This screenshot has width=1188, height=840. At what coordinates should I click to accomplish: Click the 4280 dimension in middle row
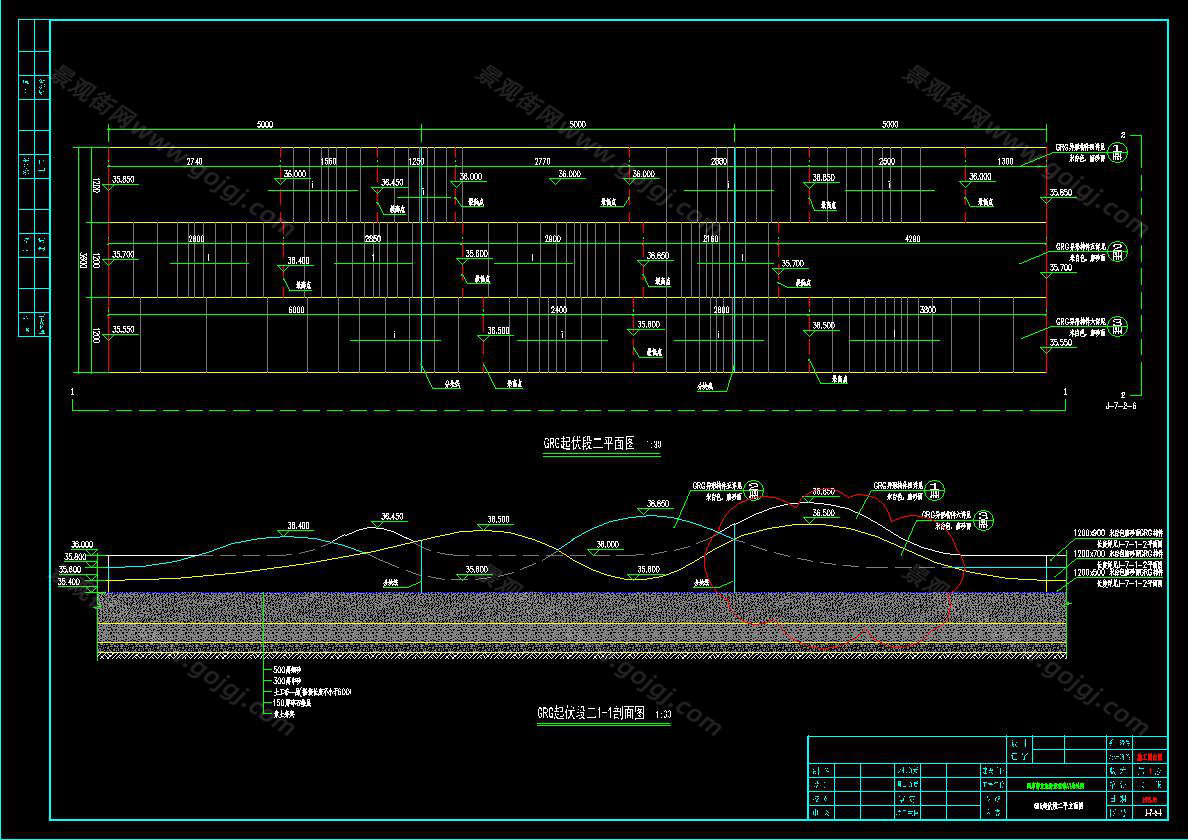(912, 239)
